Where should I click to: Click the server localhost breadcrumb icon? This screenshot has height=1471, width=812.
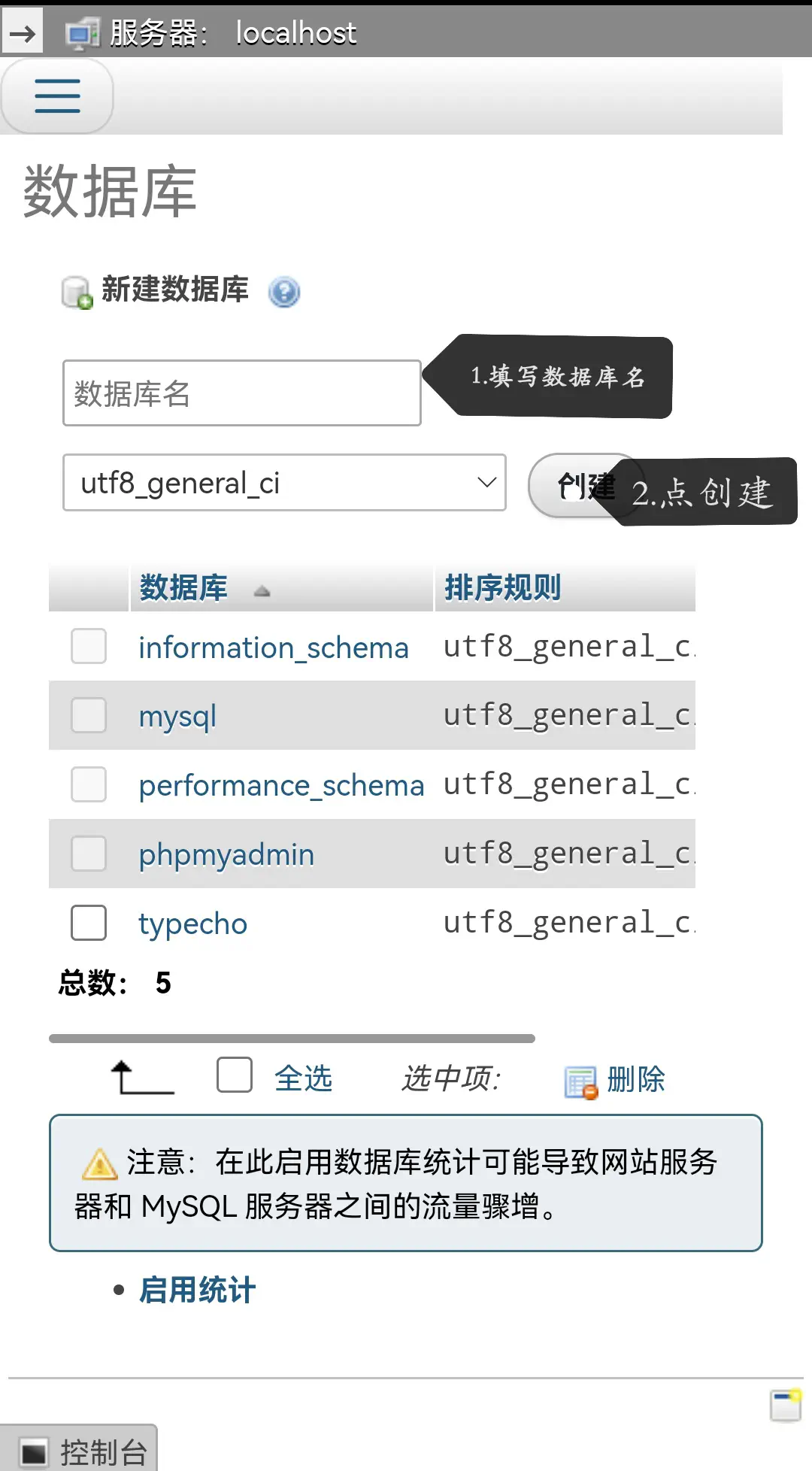click(82, 34)
